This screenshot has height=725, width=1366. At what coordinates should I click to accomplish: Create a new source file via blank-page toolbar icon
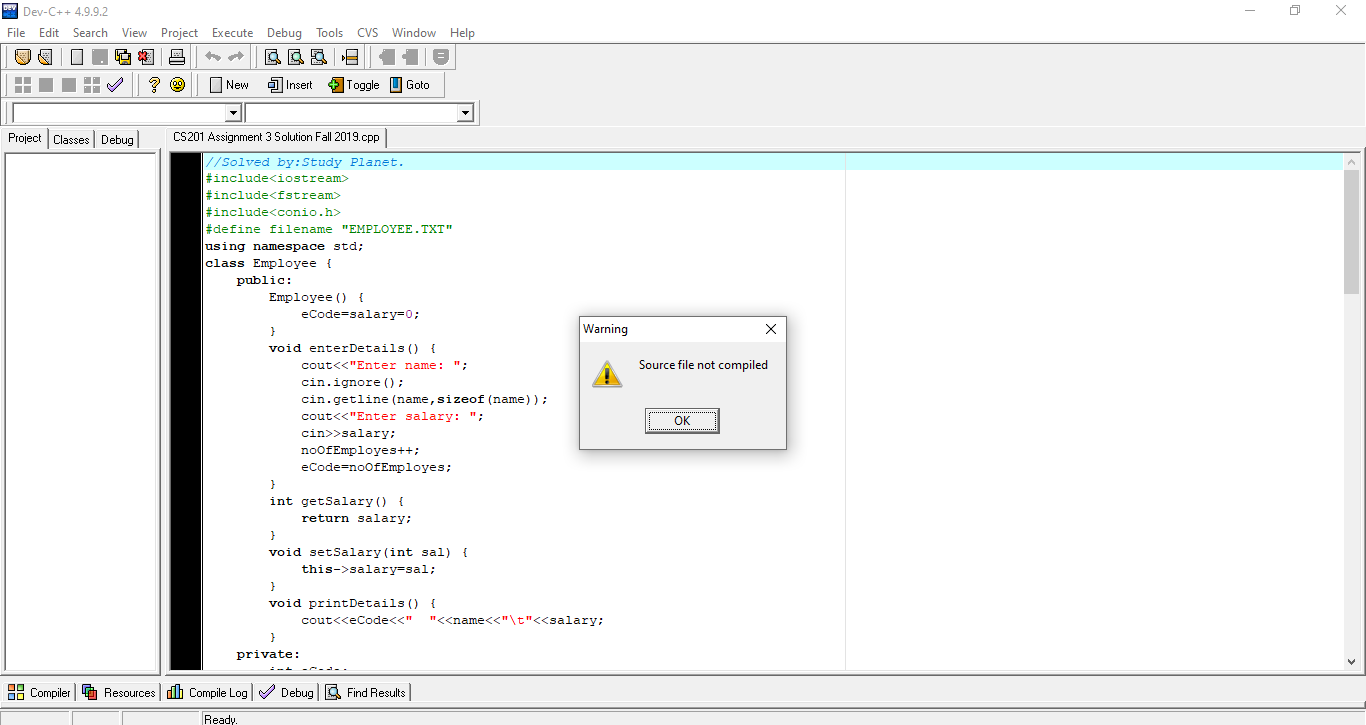coord(77,57)
